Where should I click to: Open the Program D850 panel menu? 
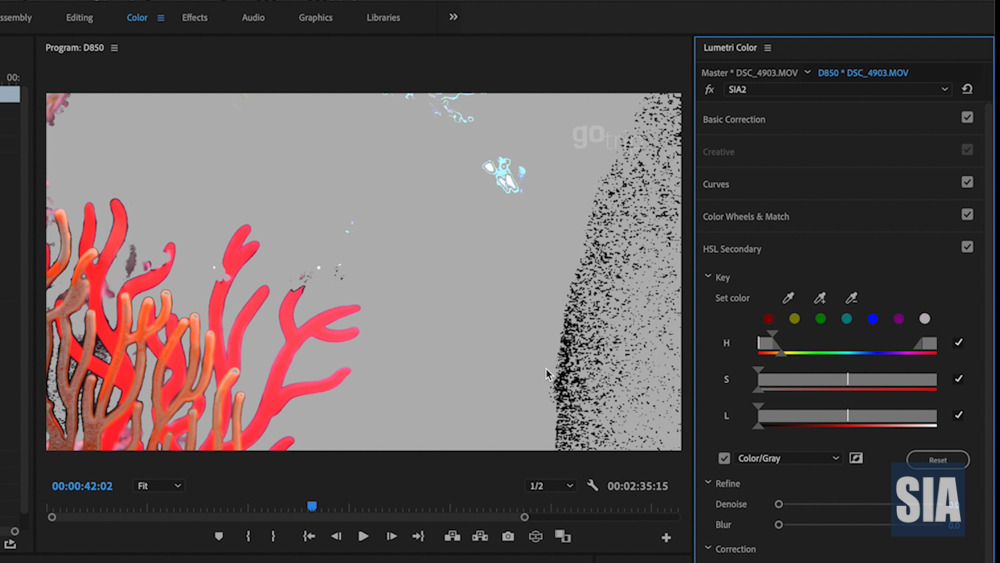[x=114, y=48]
